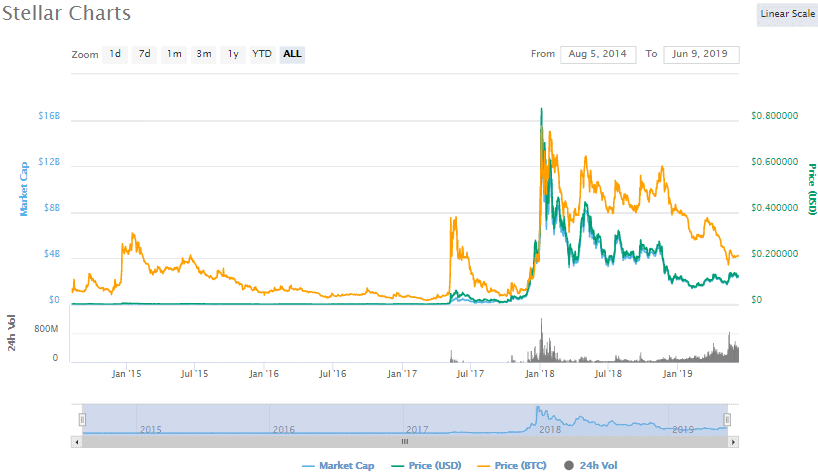The width and height of the screenshot is (818, 475).
Task: Edit the To date field
Action: [701, 54]
